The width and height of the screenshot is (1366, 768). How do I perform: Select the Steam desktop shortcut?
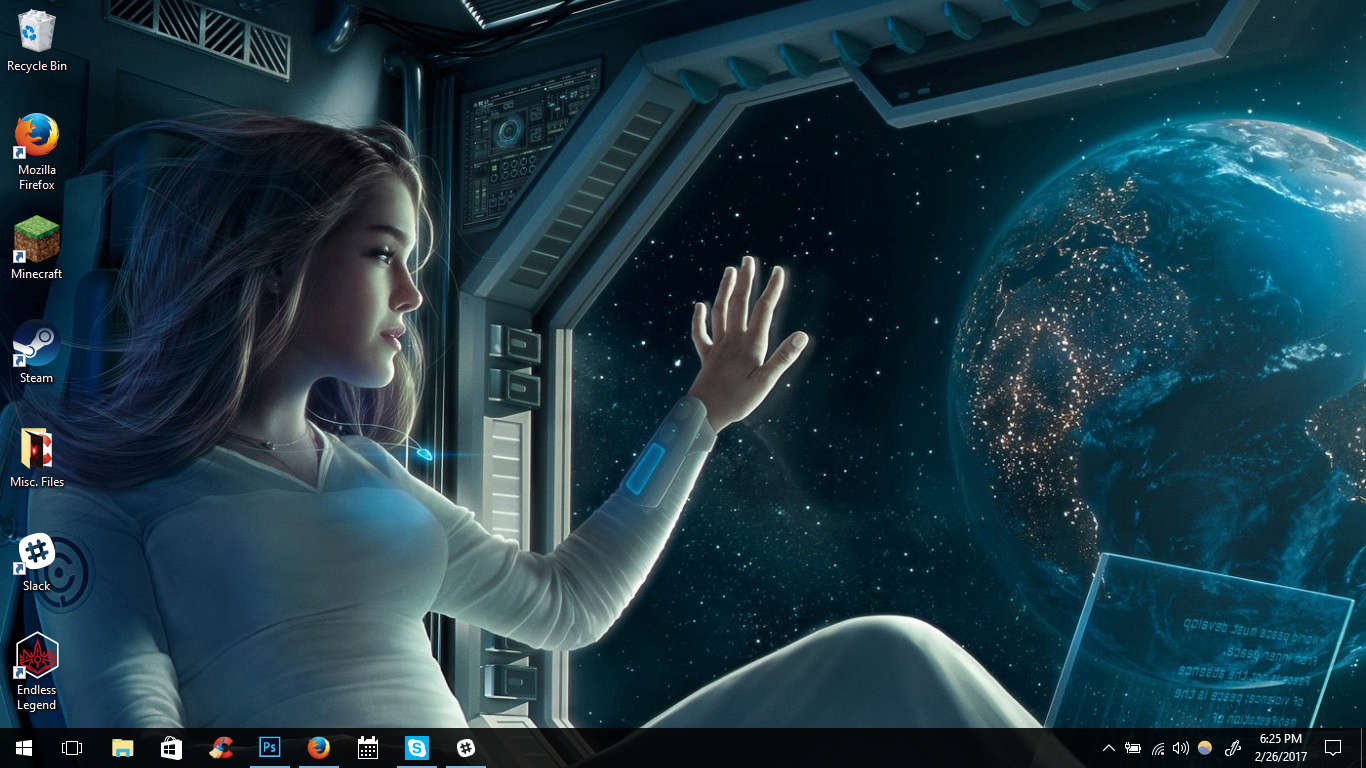tap(37, 352)
